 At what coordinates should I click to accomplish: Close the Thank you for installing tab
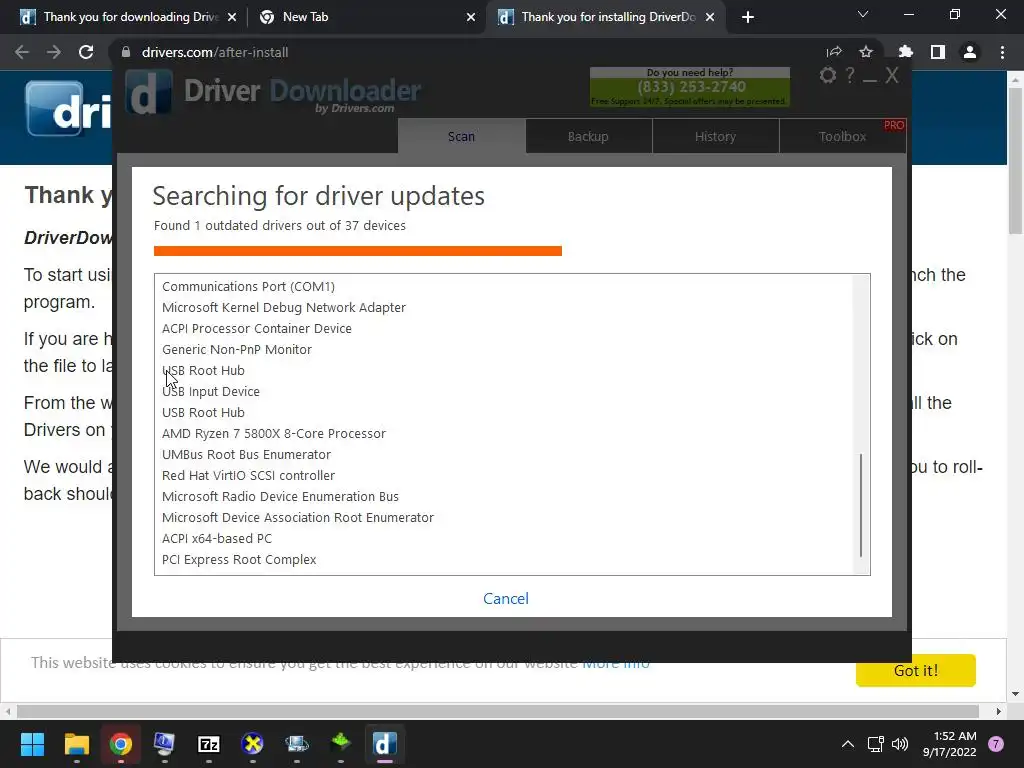point(710,17)
